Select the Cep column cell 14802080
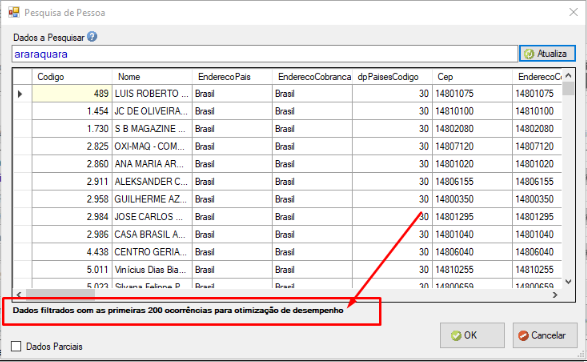This screenshot has height=362, width=587. (x=473, y=129)
